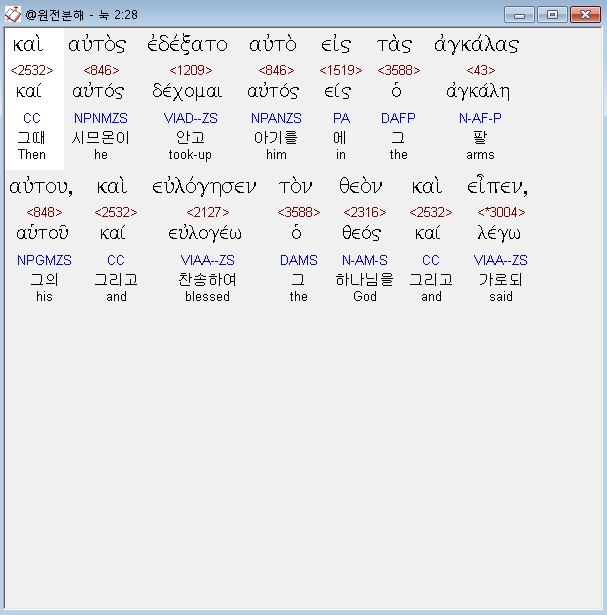Select the Greek word τὰς
607x615 pixels.
coord(394,44)
